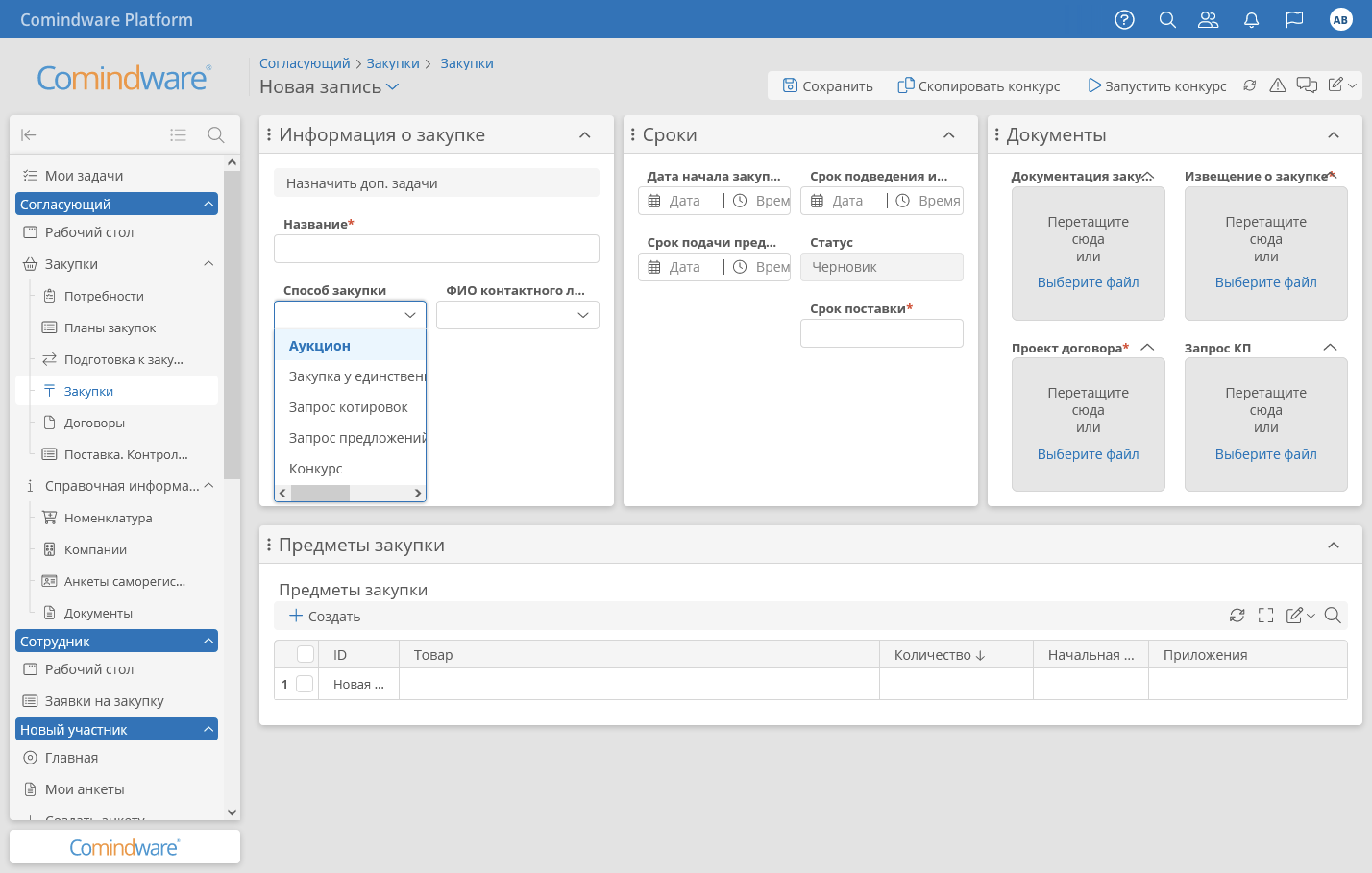Click the Comindware logo at sidebar bottom

click(x=124, y=847)
